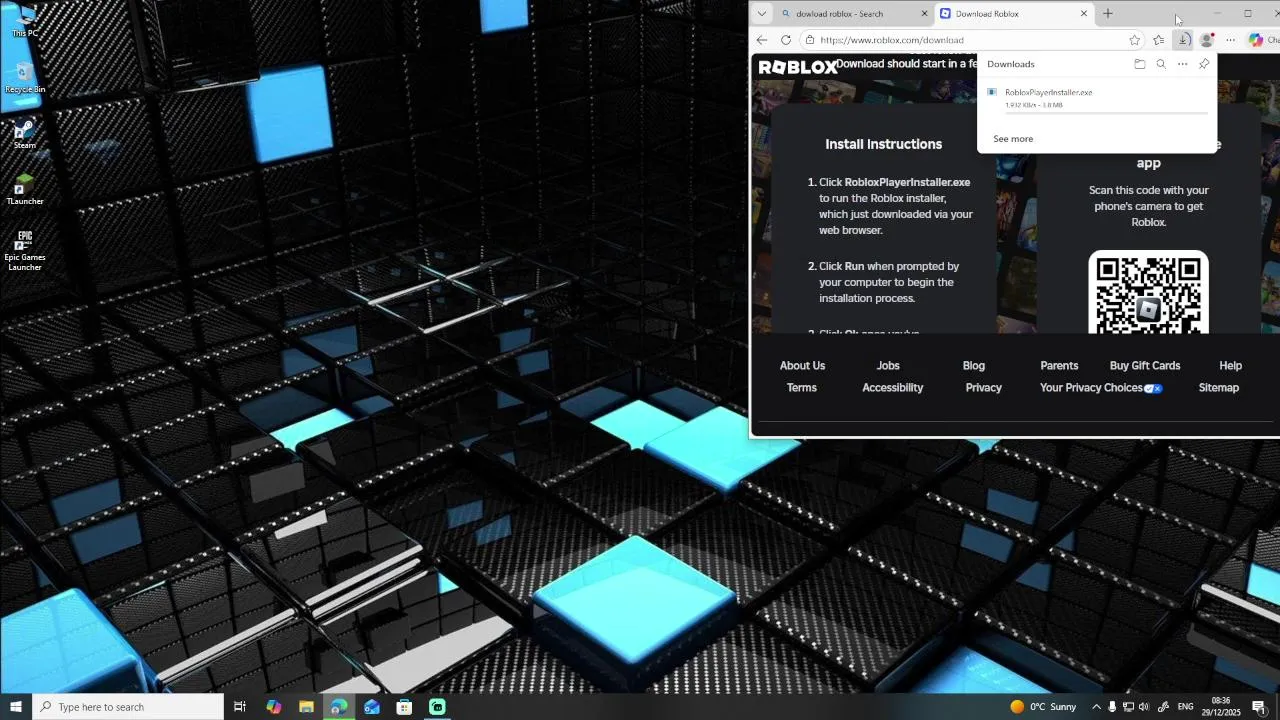
Task: Open Outlook from the taskbar
Action: pos(372,707)
